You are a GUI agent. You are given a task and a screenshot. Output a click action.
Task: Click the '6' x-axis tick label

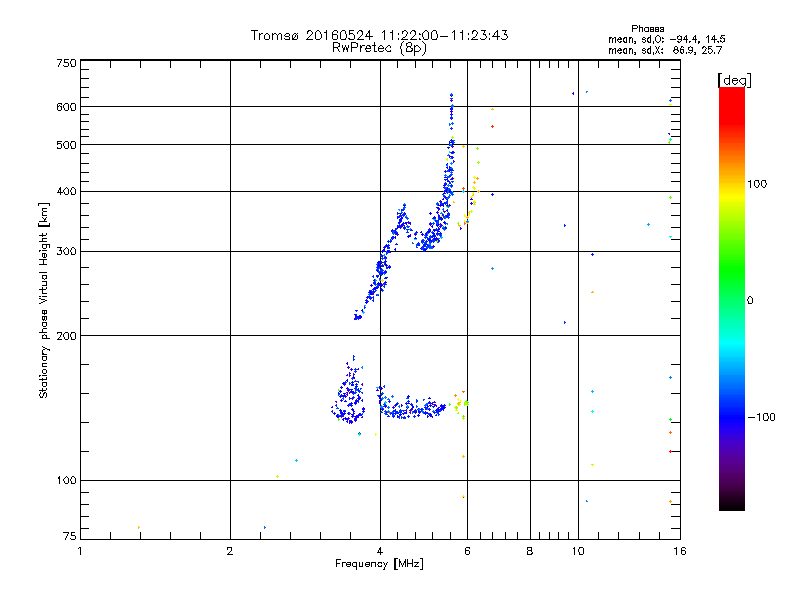click(x=467, y=551)
